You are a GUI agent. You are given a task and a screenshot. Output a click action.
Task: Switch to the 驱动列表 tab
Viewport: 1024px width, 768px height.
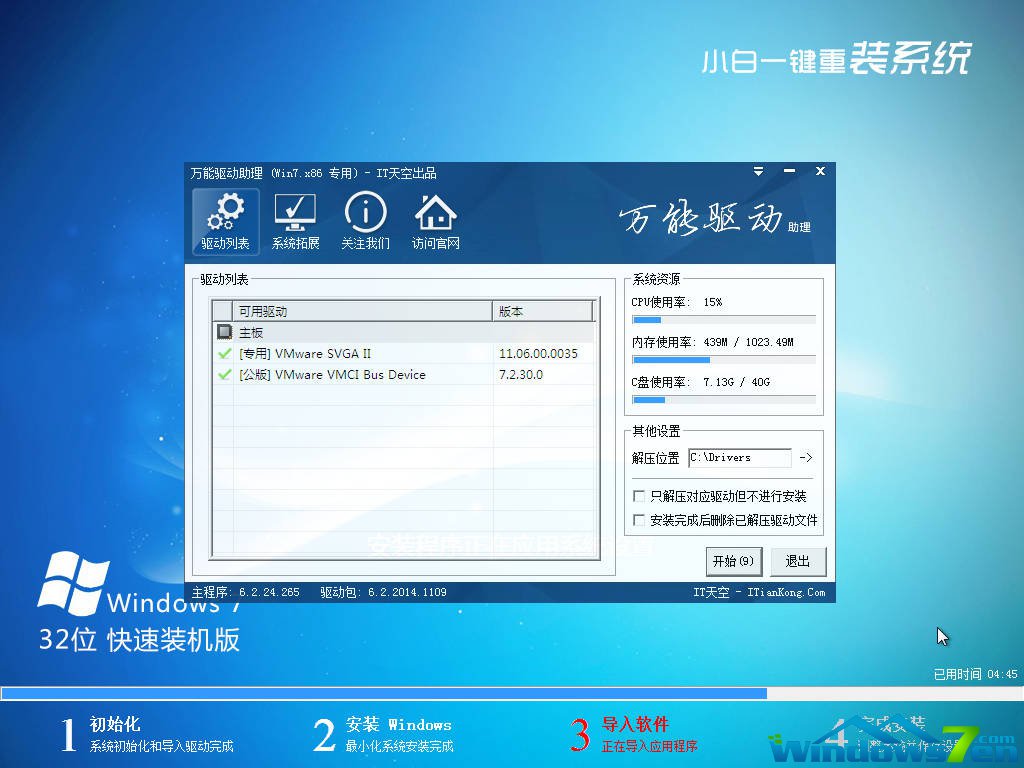point(225,221)
